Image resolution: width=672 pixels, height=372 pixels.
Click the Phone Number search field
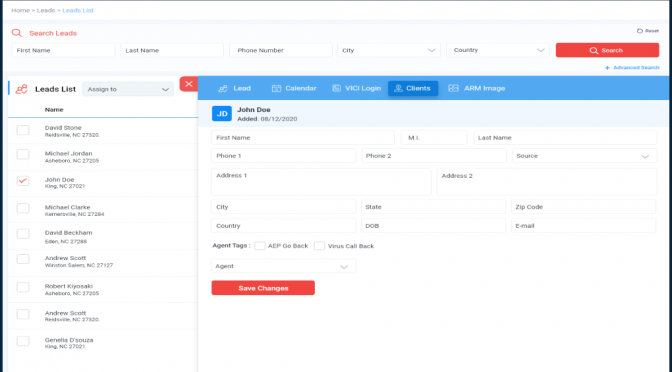click(281, 50)
